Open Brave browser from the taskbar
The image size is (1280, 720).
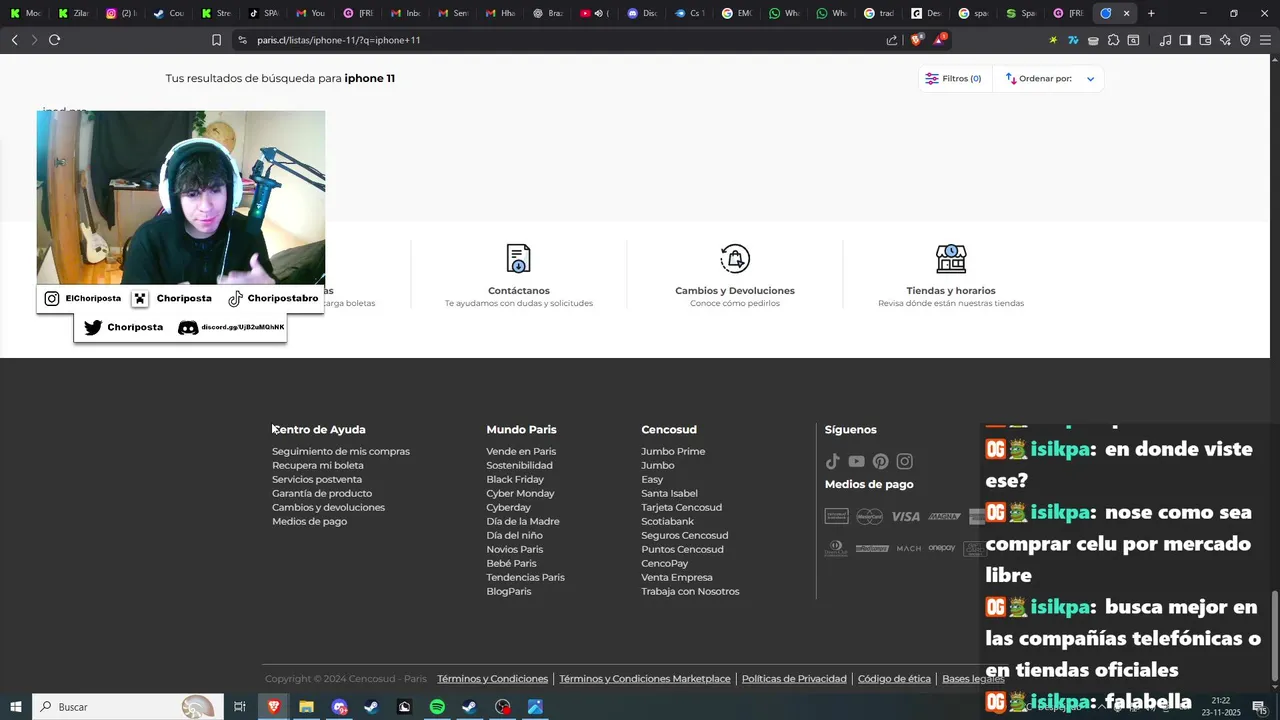click(x=274, y=707)
